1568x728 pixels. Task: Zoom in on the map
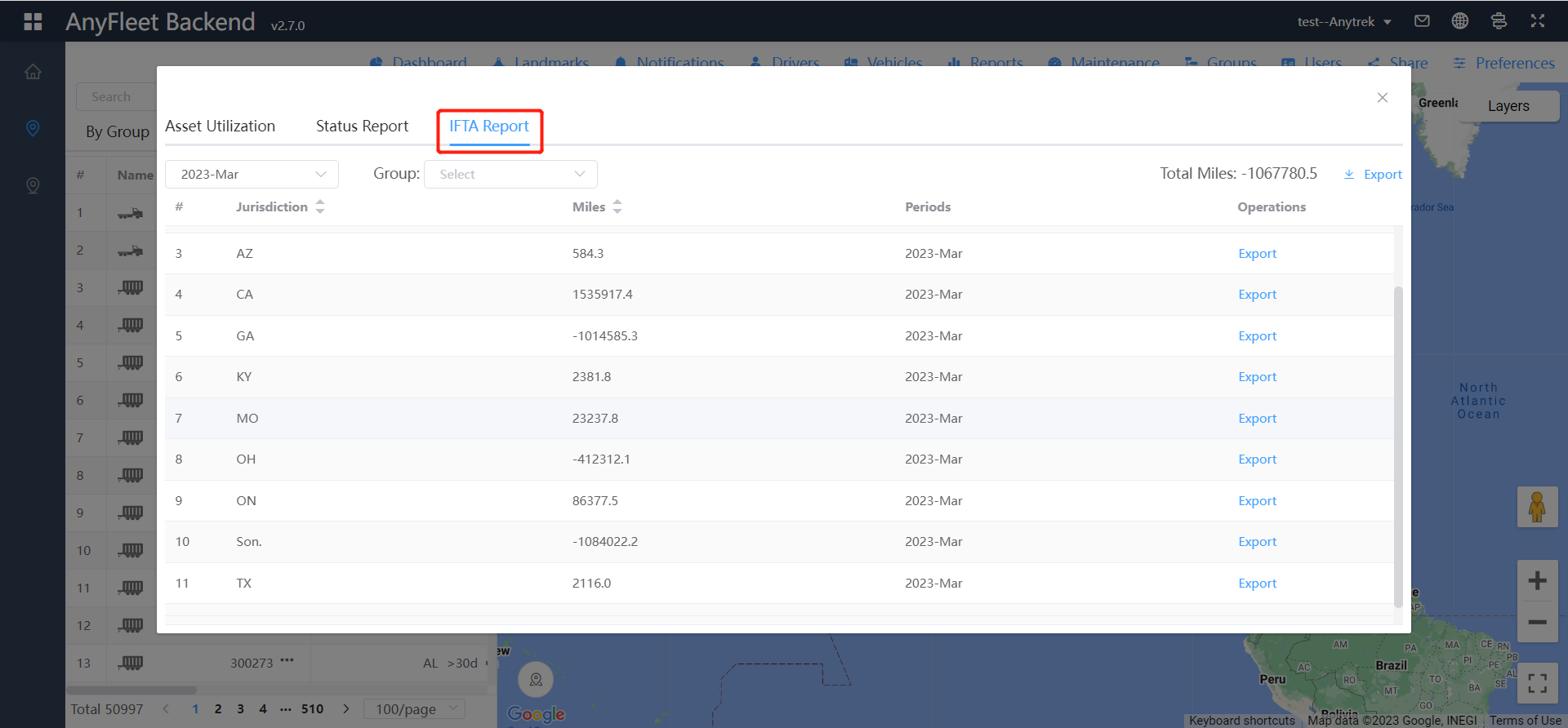[1537, 580]
